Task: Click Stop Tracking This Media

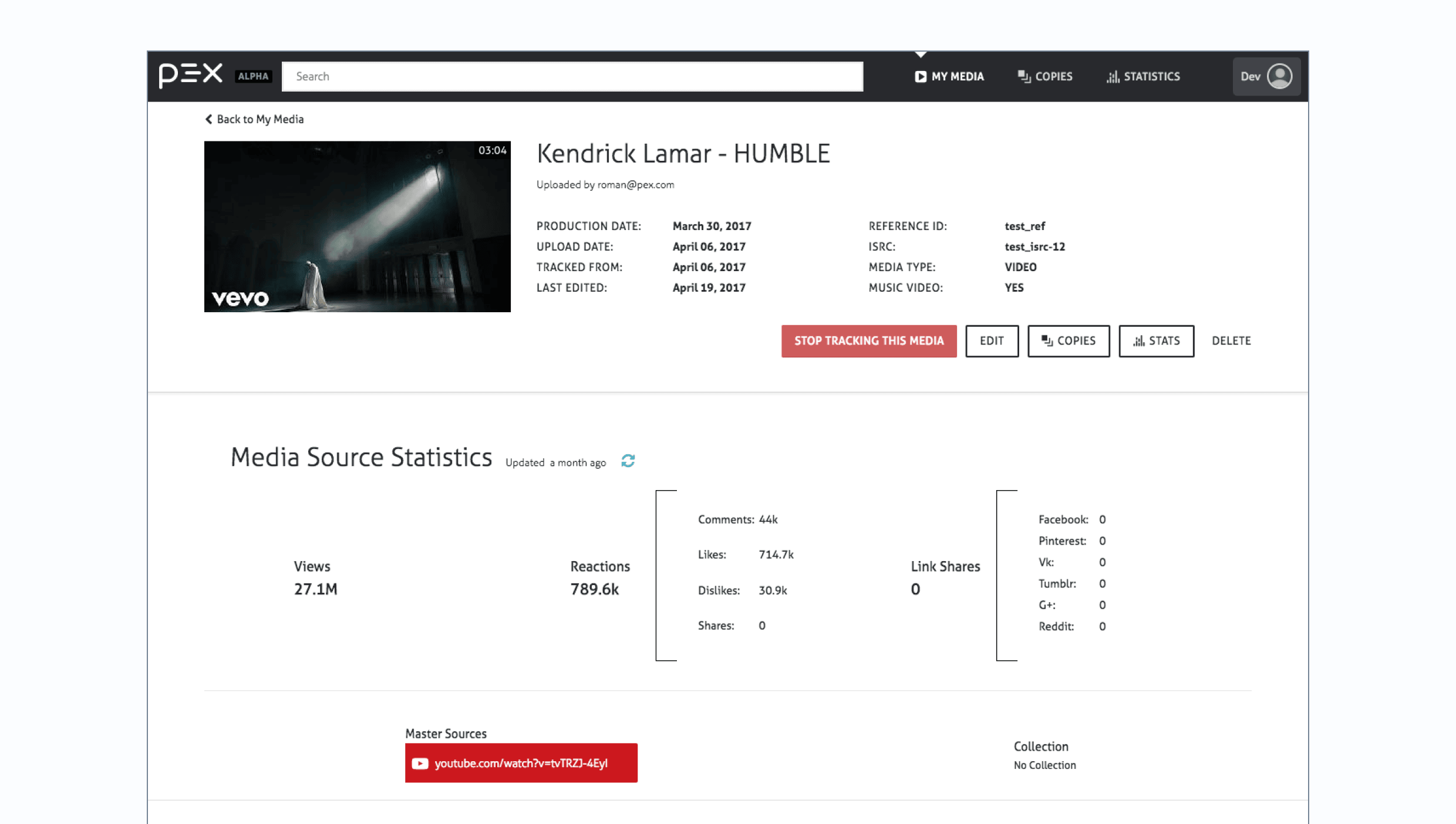Action: coord(869,341)
